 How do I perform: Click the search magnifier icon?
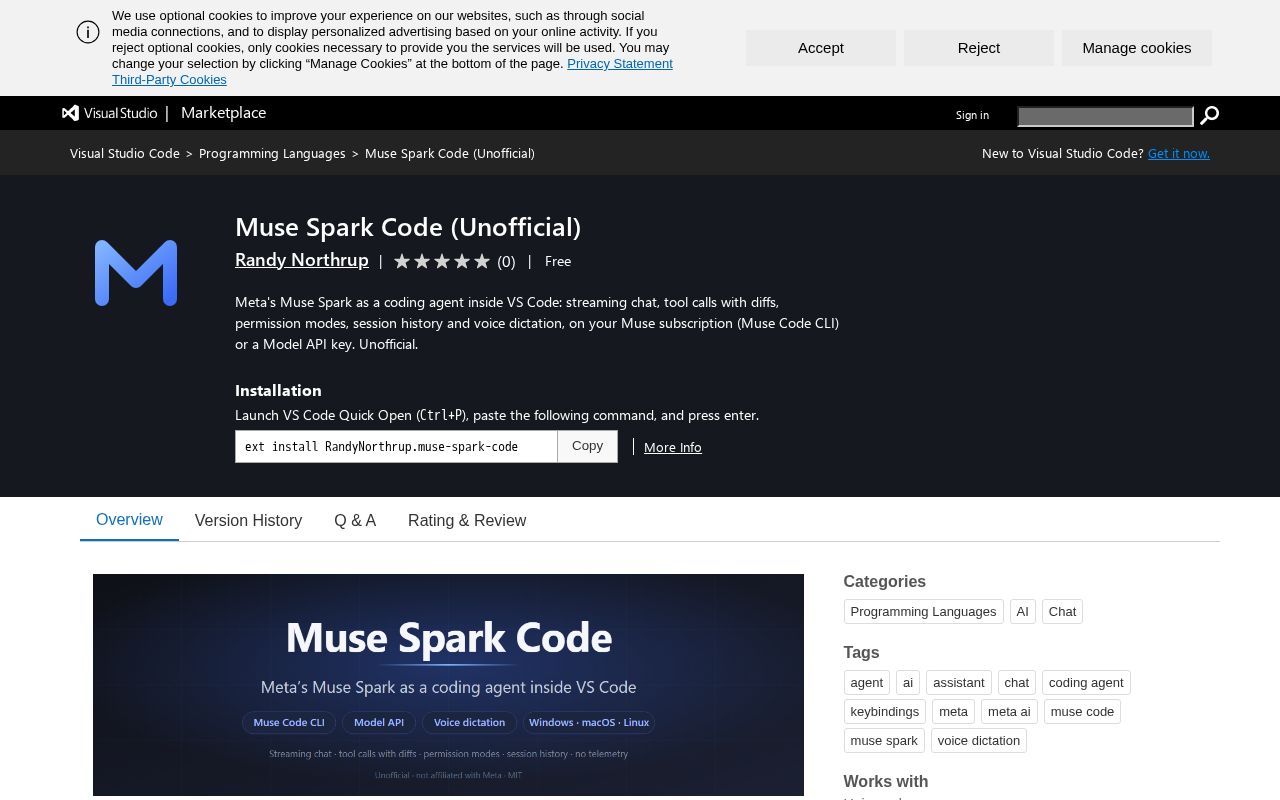[x=1209, y=116]
